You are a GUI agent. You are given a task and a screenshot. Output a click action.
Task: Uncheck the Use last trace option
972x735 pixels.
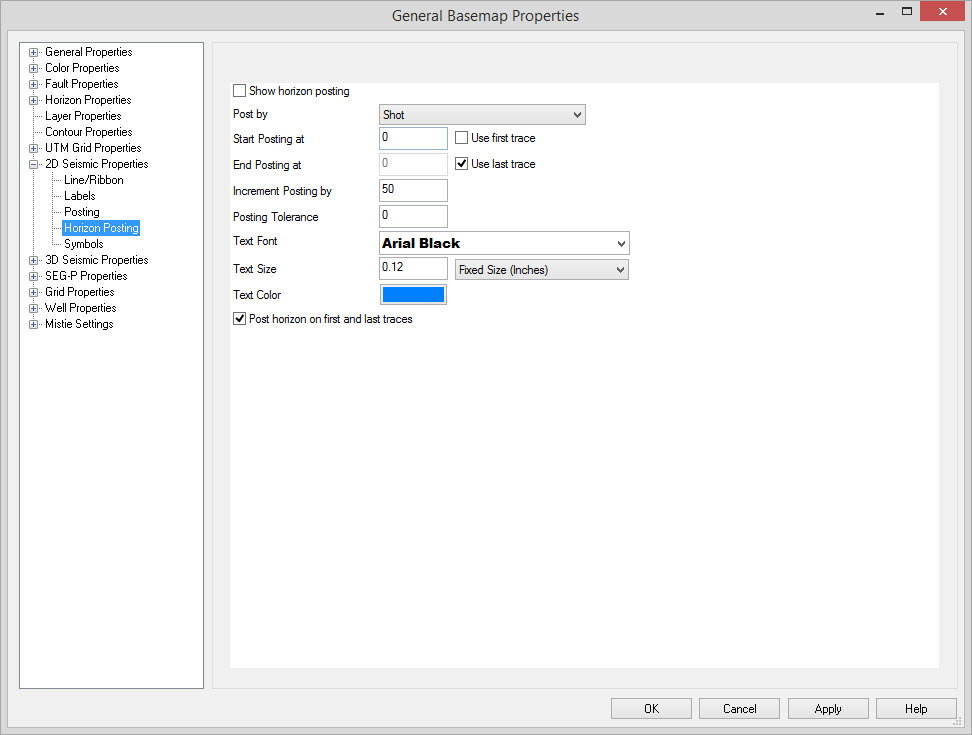(462, 164)
